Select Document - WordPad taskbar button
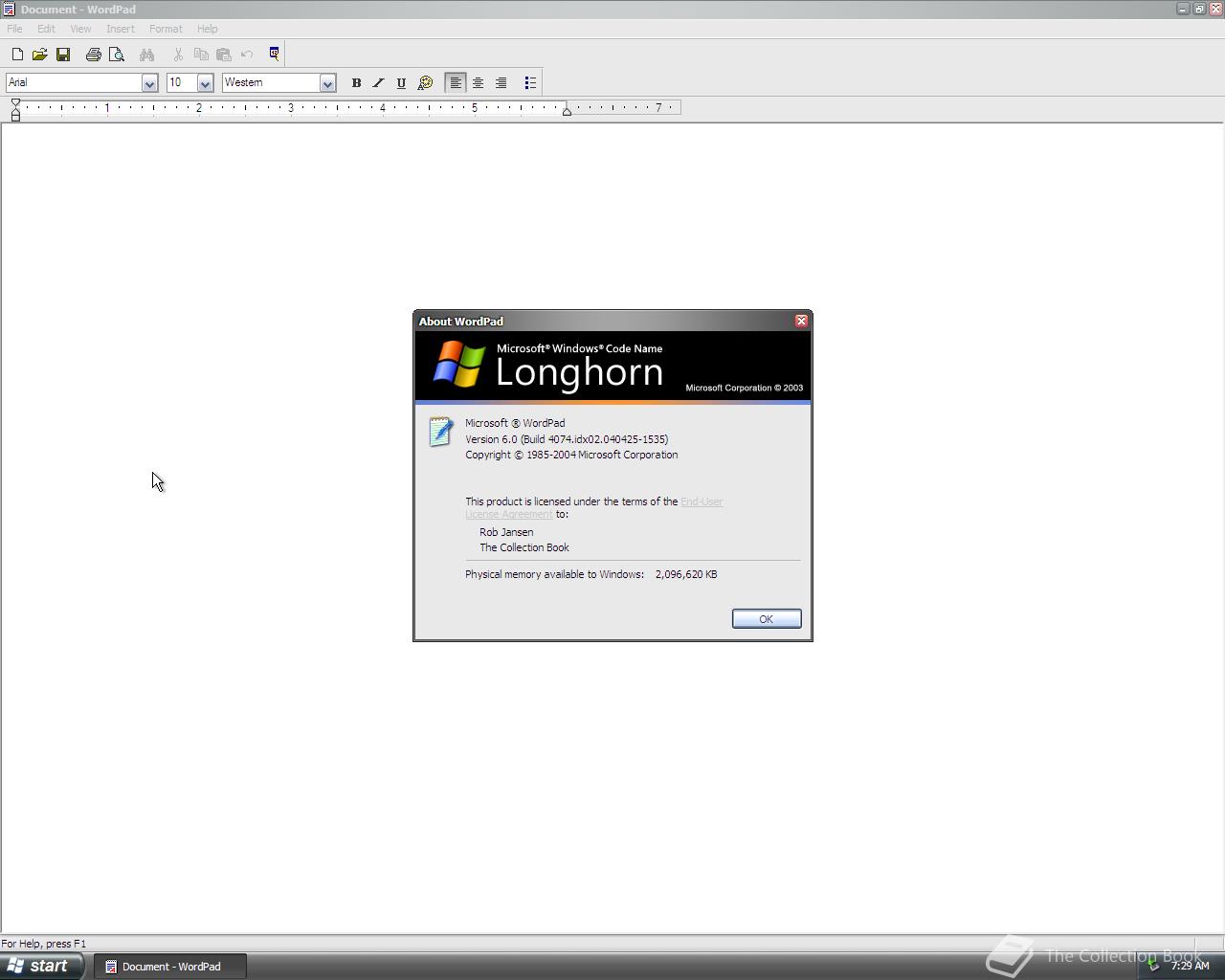The image size is (1225, 980). (170, 967)
